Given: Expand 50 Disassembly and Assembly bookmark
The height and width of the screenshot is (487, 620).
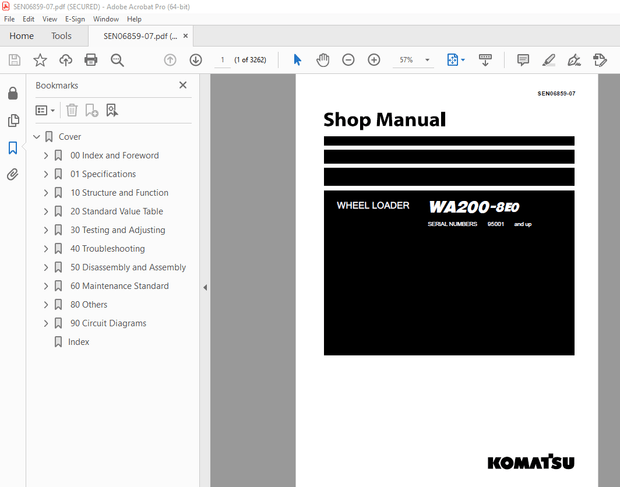Looking at the screenshot, I should (46, 268).
